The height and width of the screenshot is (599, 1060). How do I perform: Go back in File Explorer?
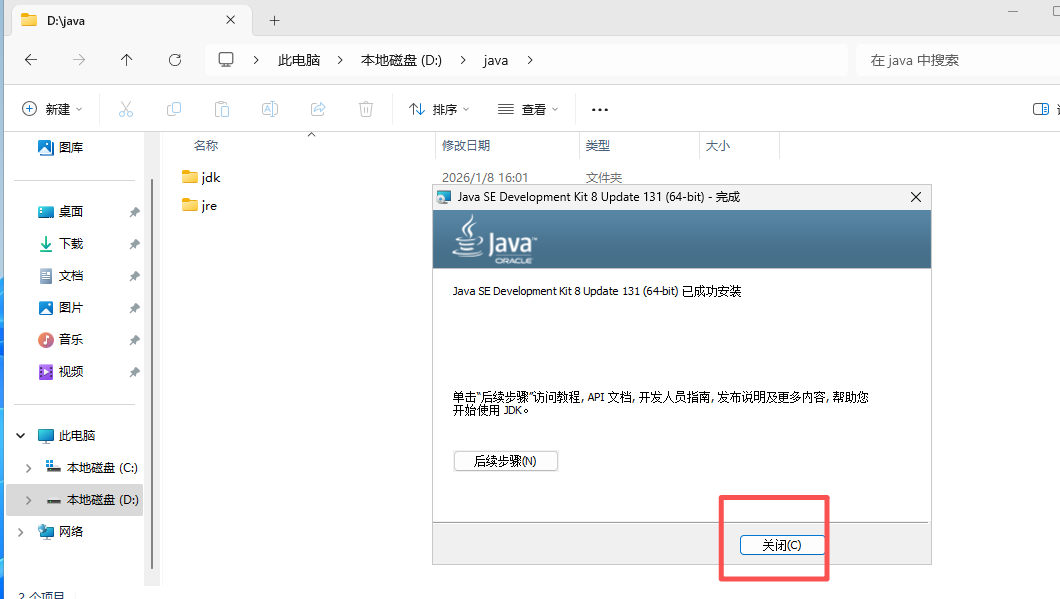[x=31, y=60]
